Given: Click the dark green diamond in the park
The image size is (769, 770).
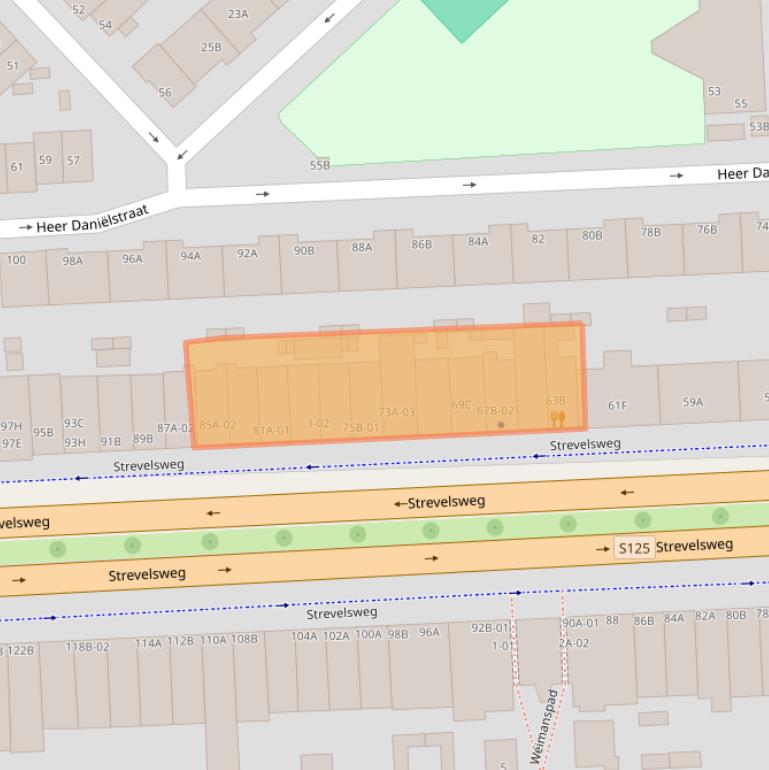Looking at the screenshot, I should [462, 15].
